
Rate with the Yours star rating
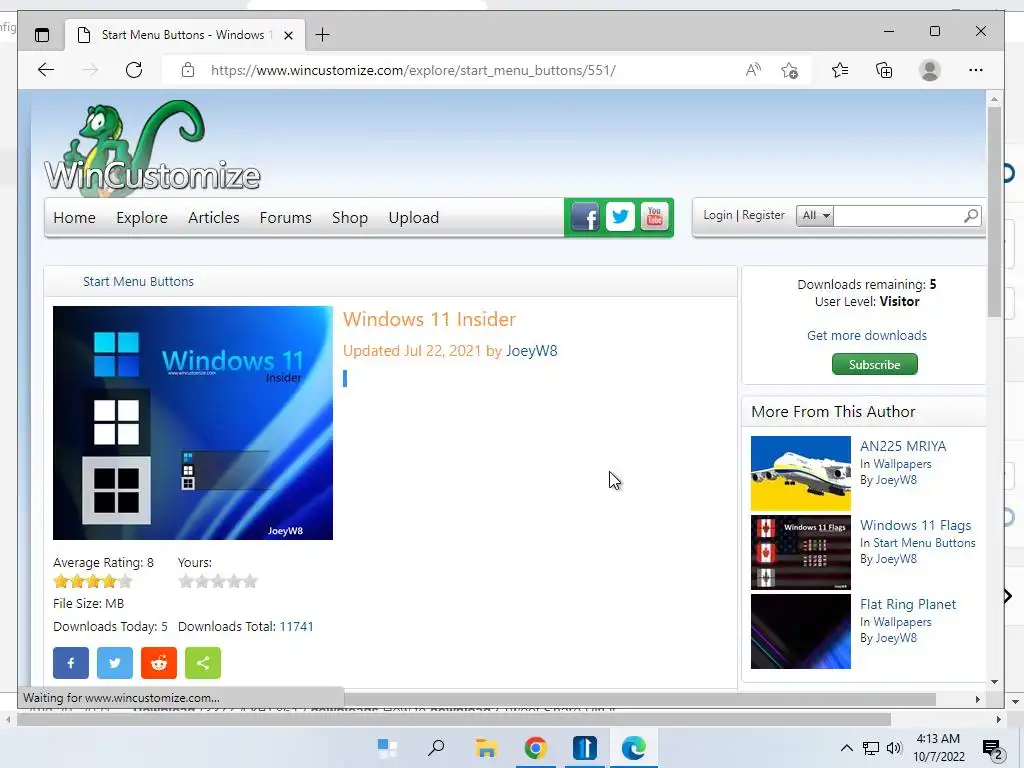218,581
